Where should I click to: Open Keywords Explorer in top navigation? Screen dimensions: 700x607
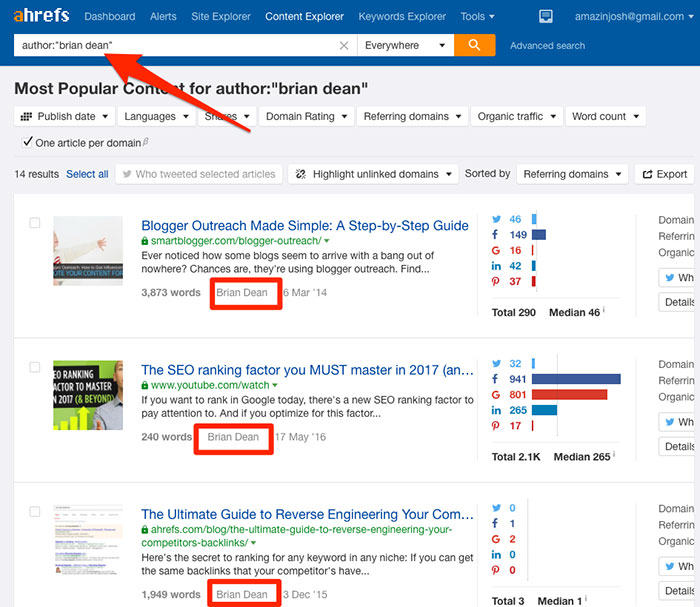(x=402, y=17)
